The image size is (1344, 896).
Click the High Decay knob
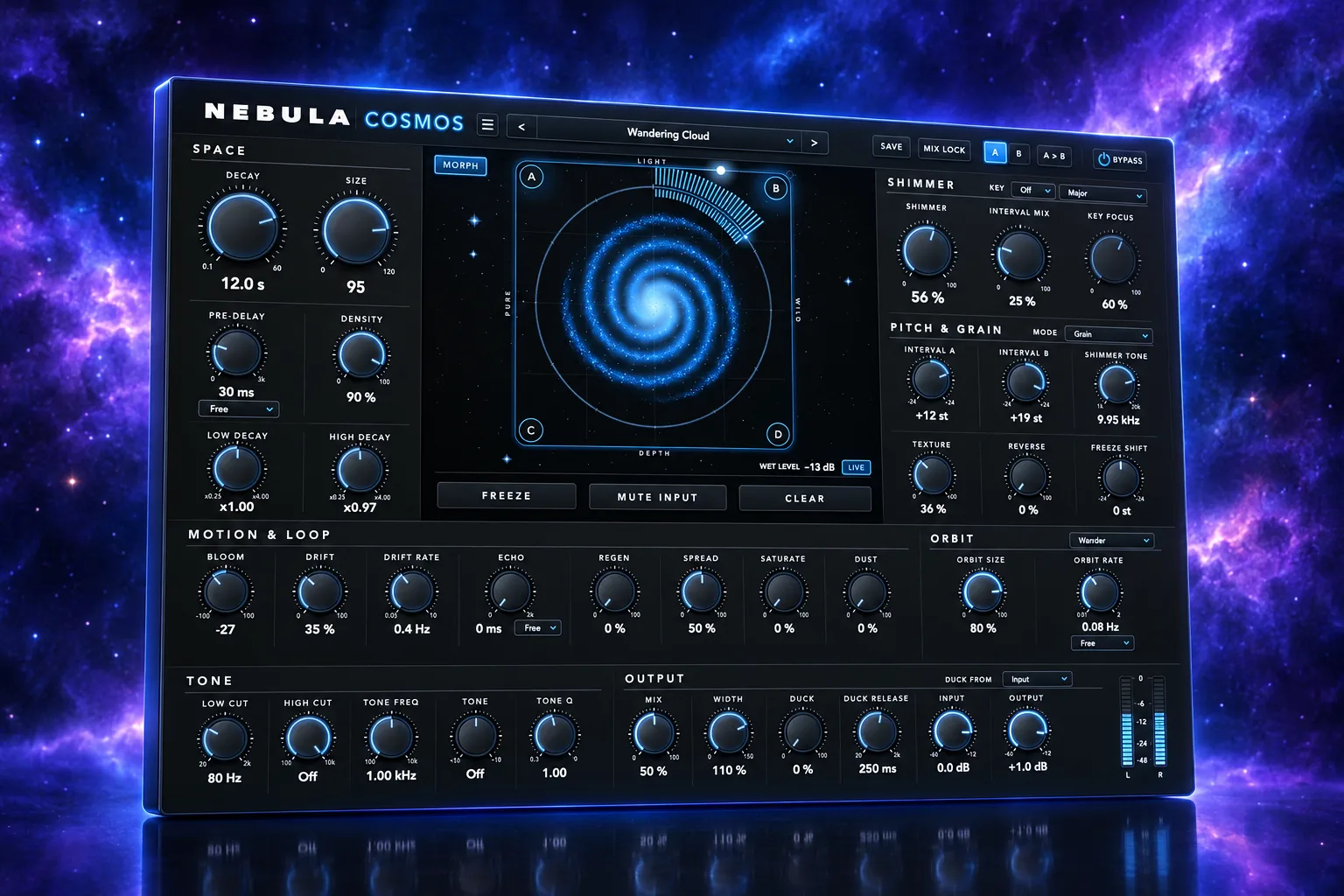point(360,470)
